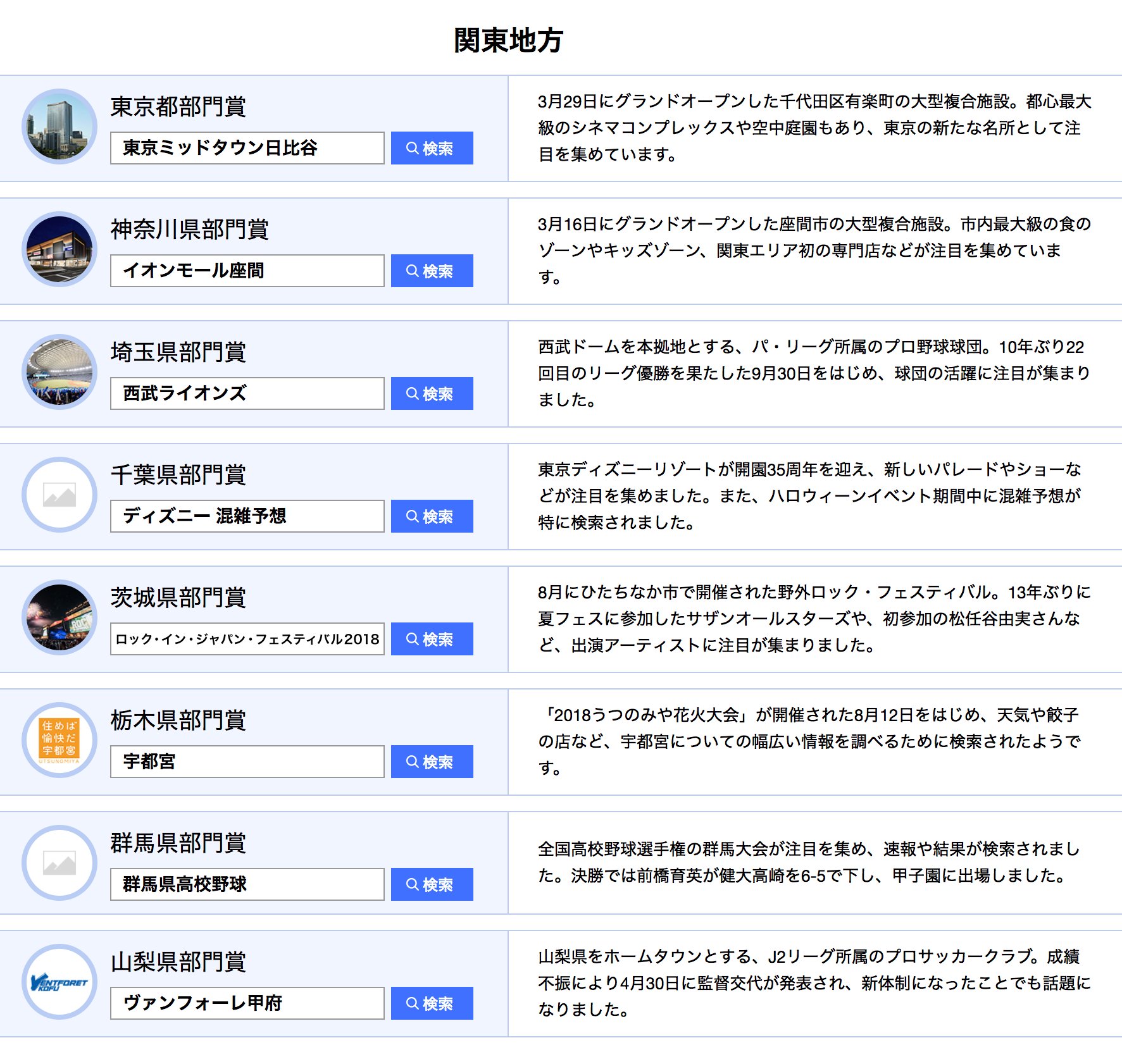
Task: Click the description starting 山梨県をホームタウンとする
Action: (814, 983)
